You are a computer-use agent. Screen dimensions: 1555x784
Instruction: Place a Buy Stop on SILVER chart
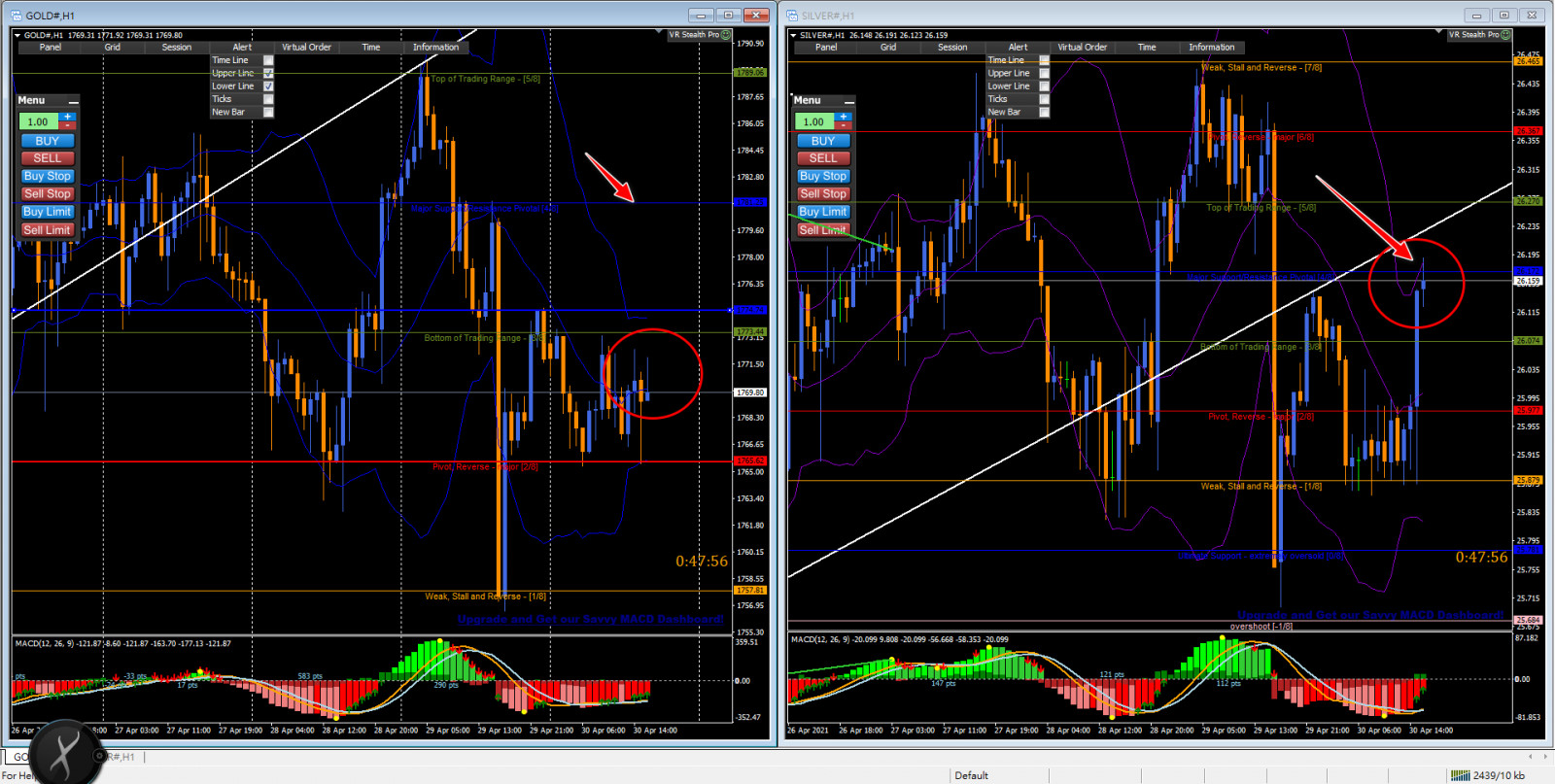pyautogui.click(x=823, y=176)
